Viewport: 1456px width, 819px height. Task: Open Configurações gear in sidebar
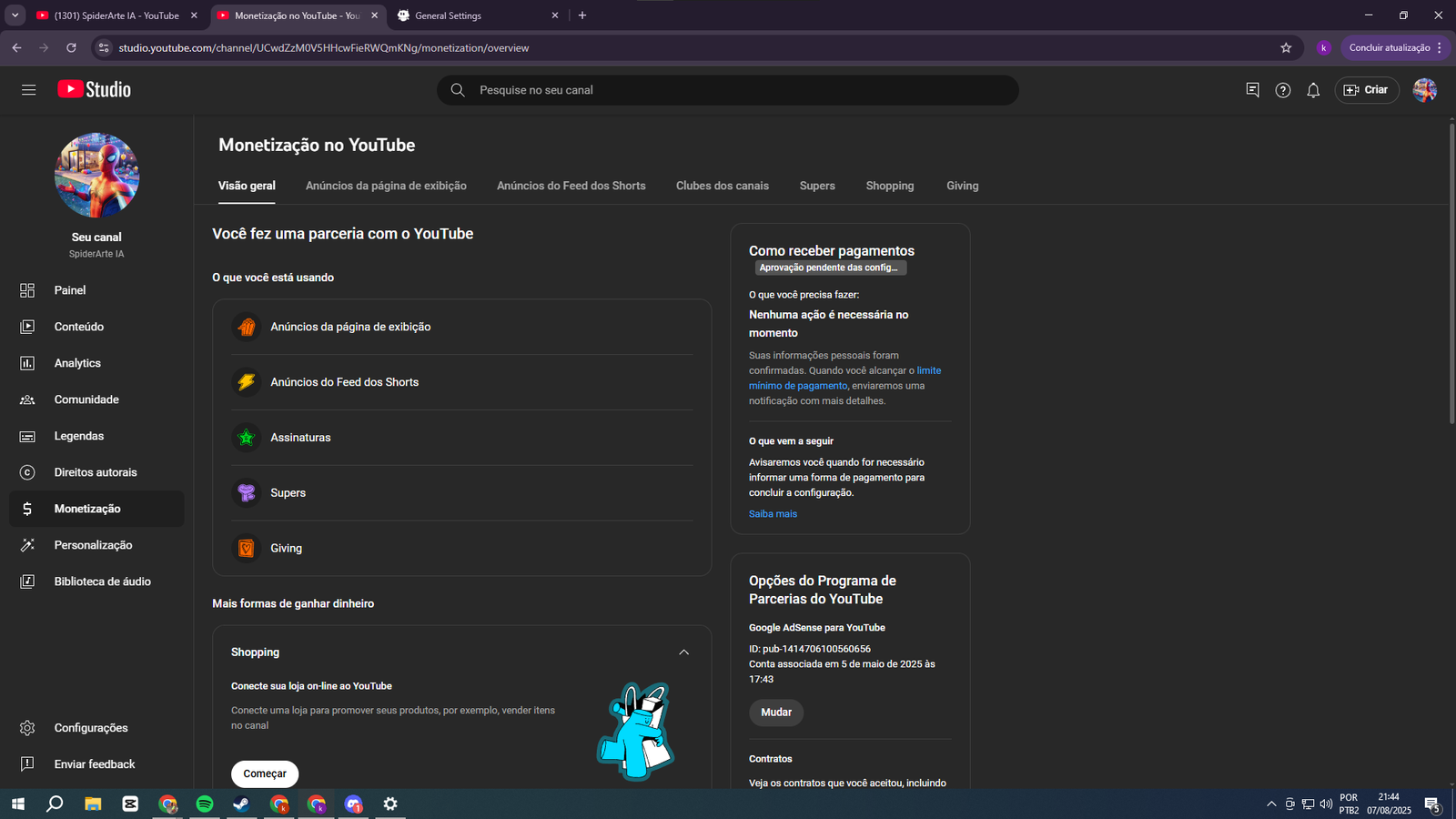27,728
